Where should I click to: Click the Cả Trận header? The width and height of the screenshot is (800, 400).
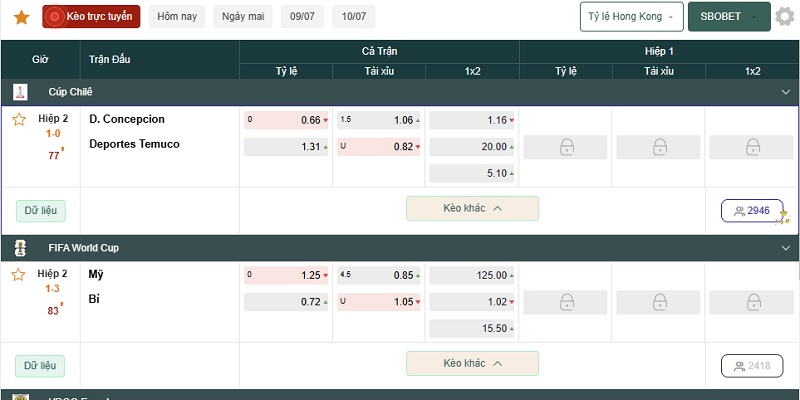[380, 52]
